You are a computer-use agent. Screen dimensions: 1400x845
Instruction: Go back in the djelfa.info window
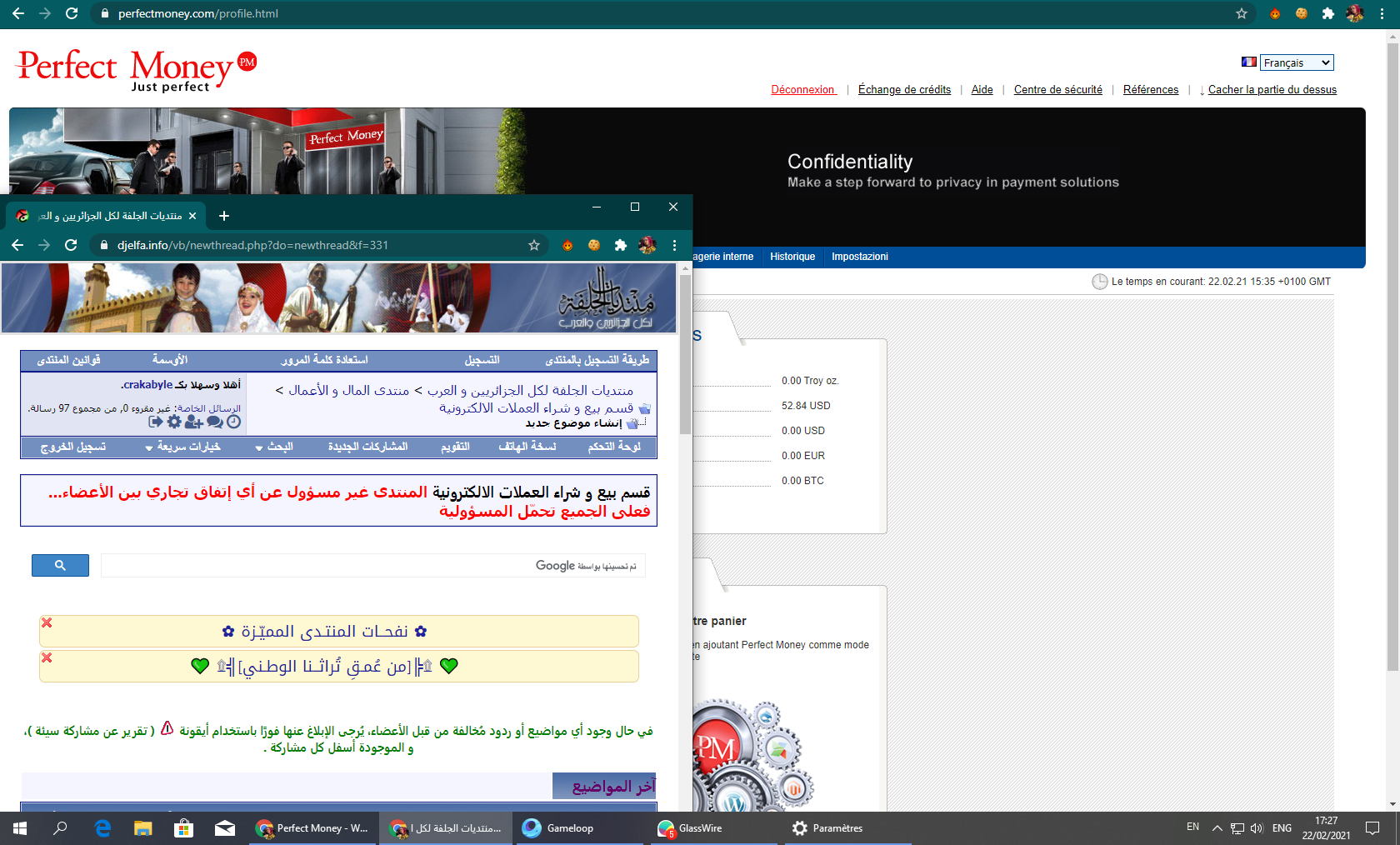[x=17, y=245]
